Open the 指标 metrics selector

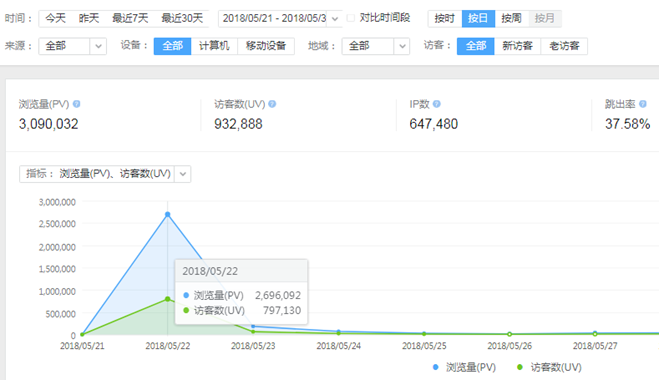click(105, 174)
